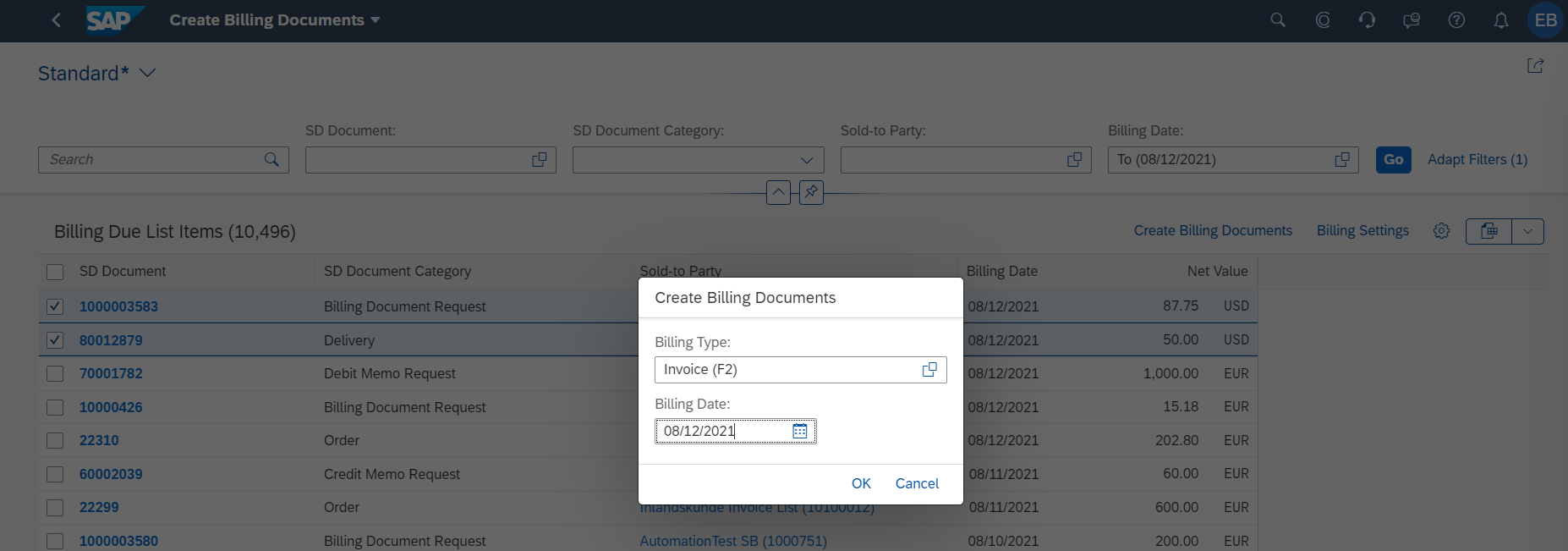Open the search icon in header
The height and width of the screenshot is (551, 1568).
pos(1278,20)
